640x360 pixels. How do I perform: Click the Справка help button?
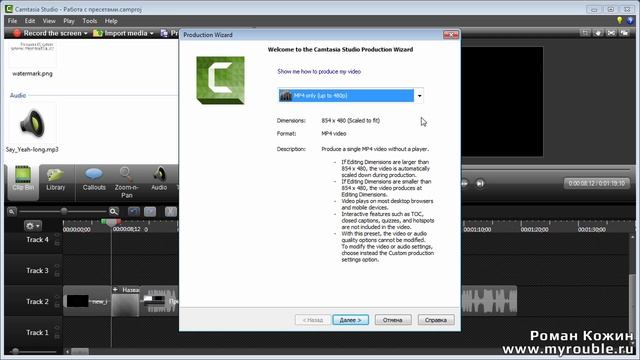tap(436, 320)
